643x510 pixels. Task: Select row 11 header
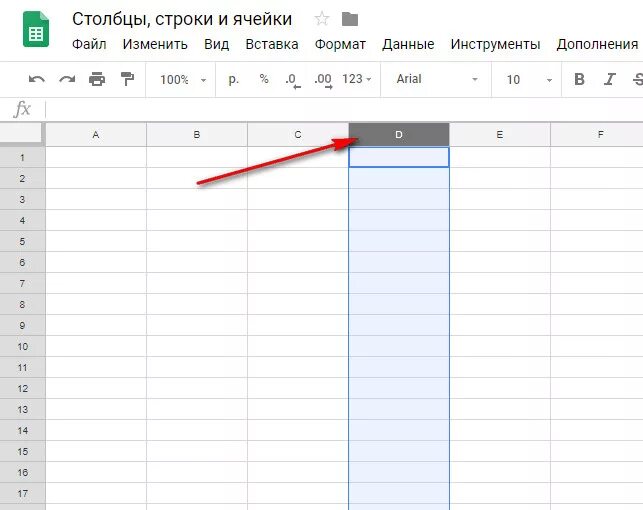(22, 367)
